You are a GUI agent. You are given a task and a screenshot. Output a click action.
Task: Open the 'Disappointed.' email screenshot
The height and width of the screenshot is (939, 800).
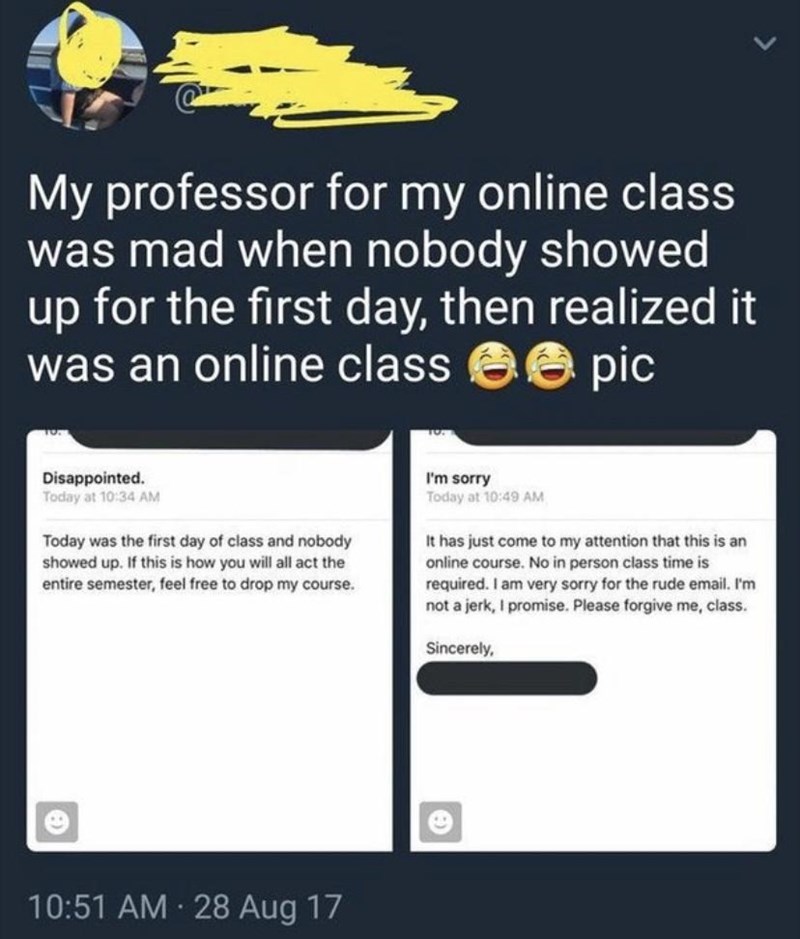(x=210, y=640)
